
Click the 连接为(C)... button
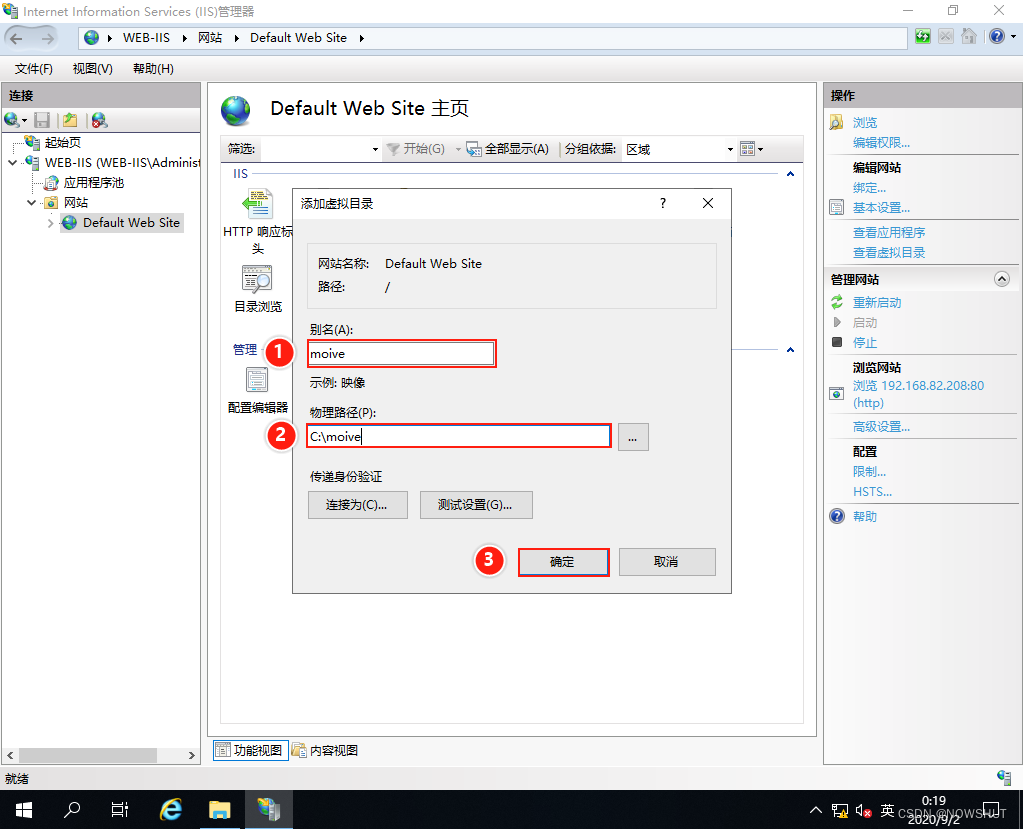pyautogui.click(x=358, y=505)
